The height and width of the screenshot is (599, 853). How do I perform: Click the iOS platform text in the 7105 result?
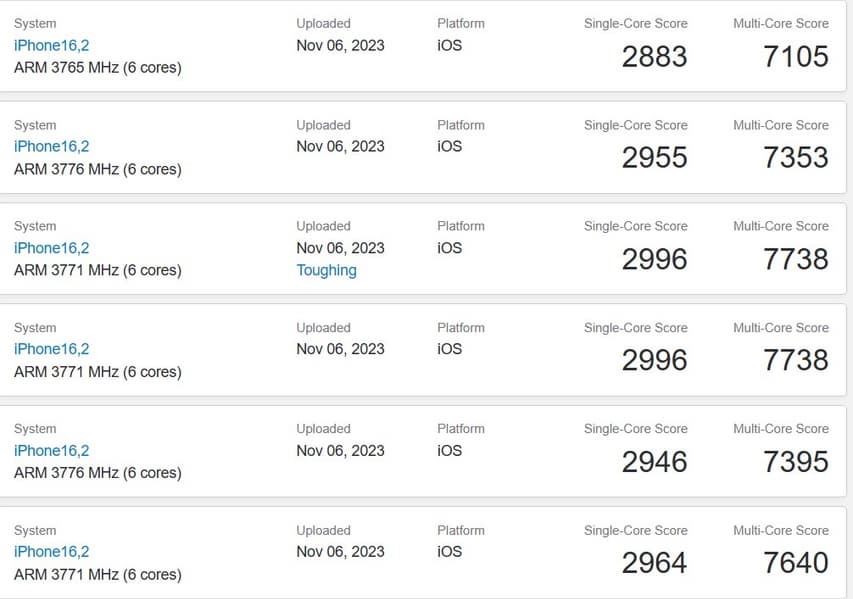450,45
